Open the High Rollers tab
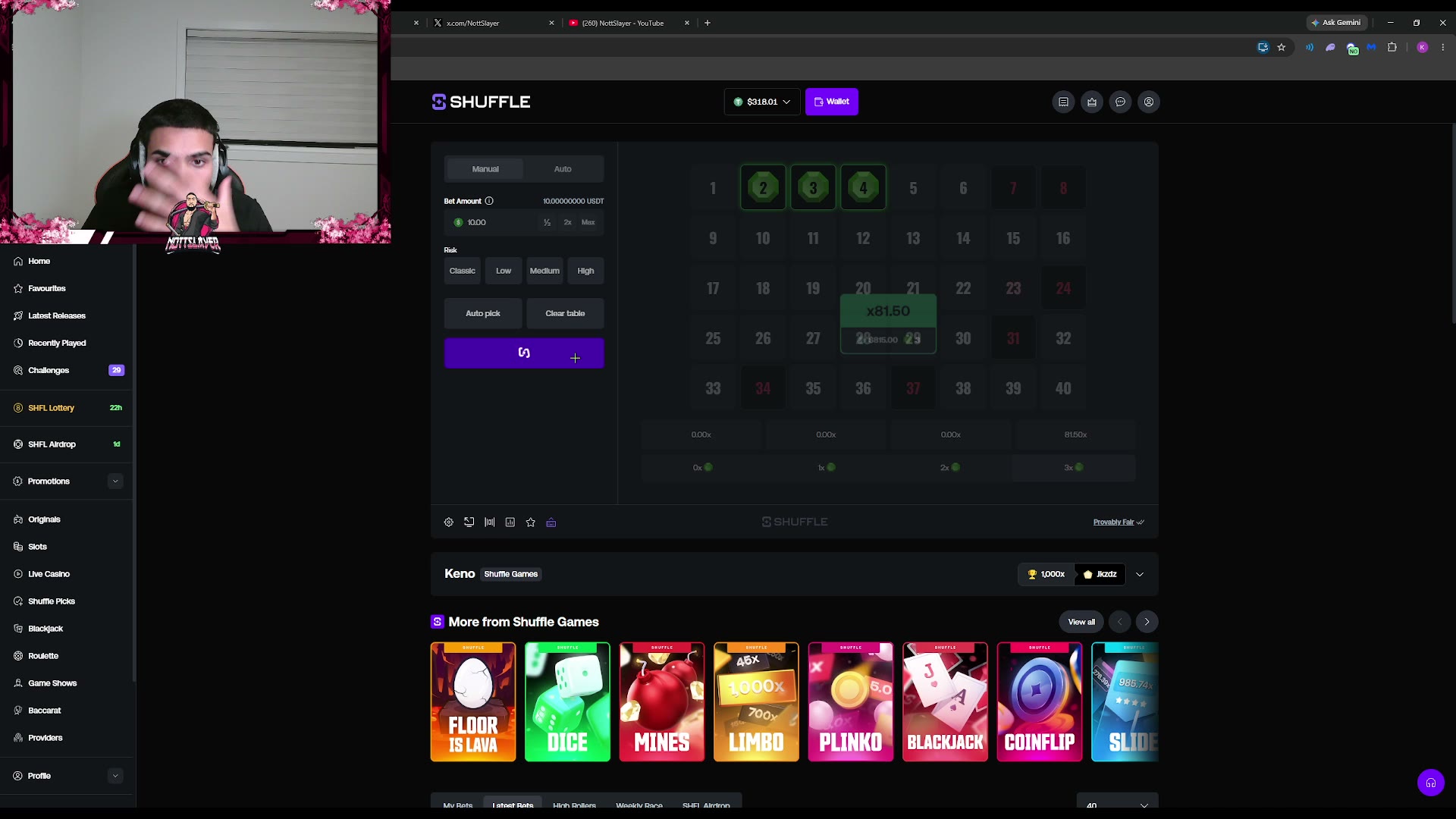The width and height of the screenshot is (1456, 819). (x=574, y=805)
